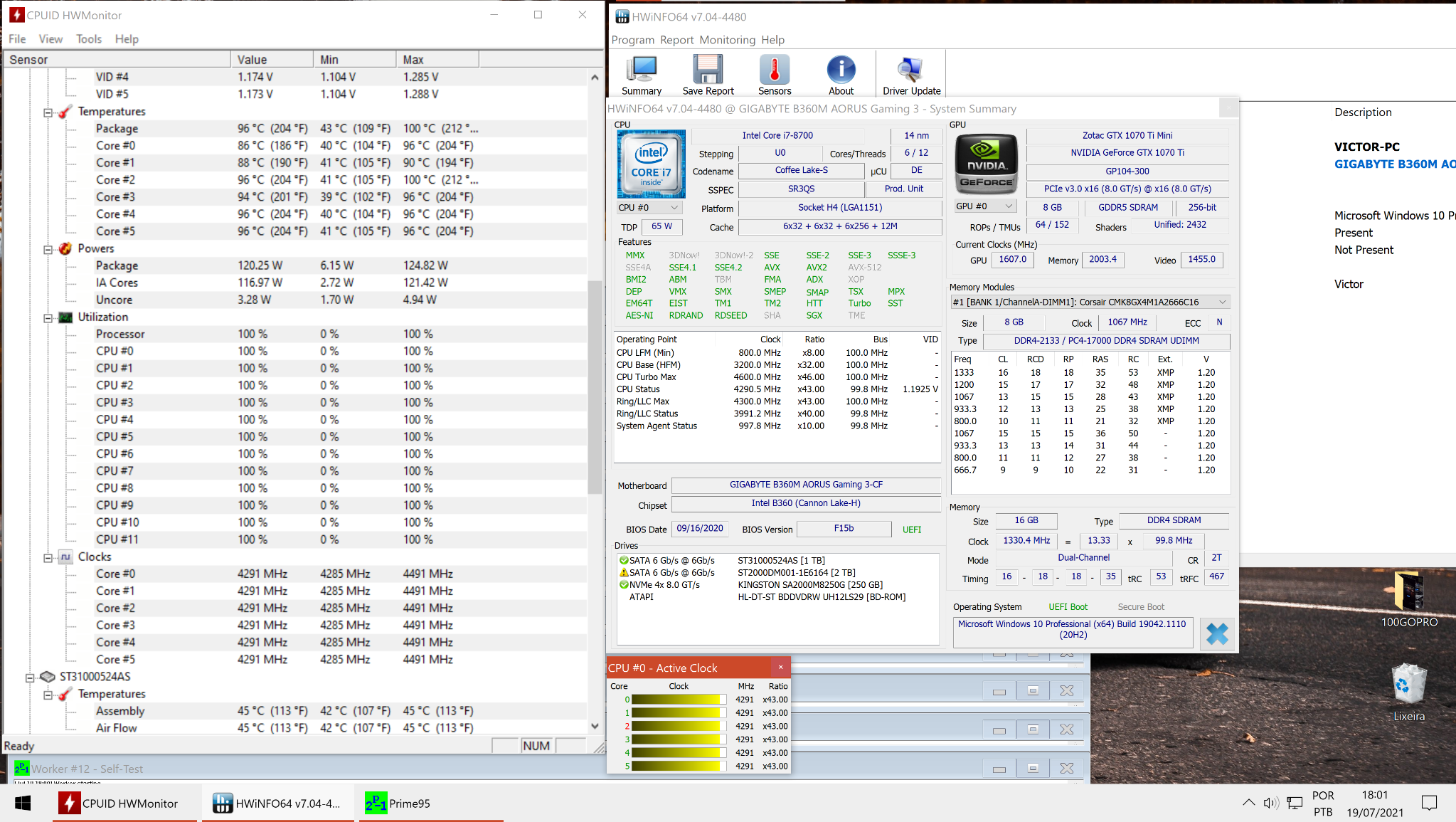Viewport: 1456px width, 822px height.
Task: Select the Package temperature row
Action: pyautogui.click(x=296, y=129)
